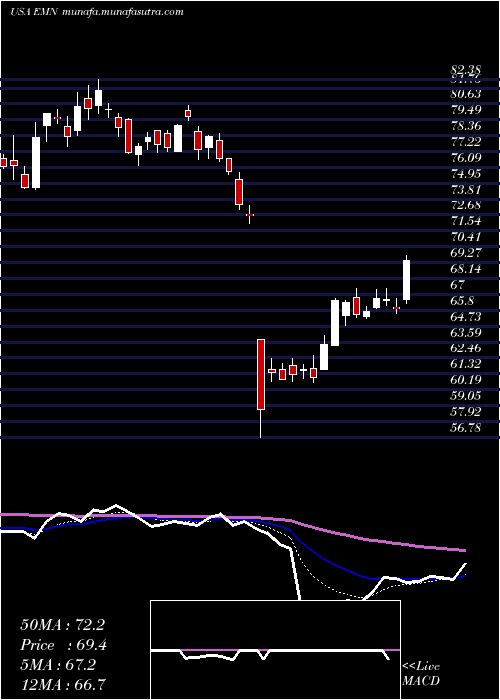
Task: Click the 67 price level label
Action: pyautogui.click(x=458, y=285)
